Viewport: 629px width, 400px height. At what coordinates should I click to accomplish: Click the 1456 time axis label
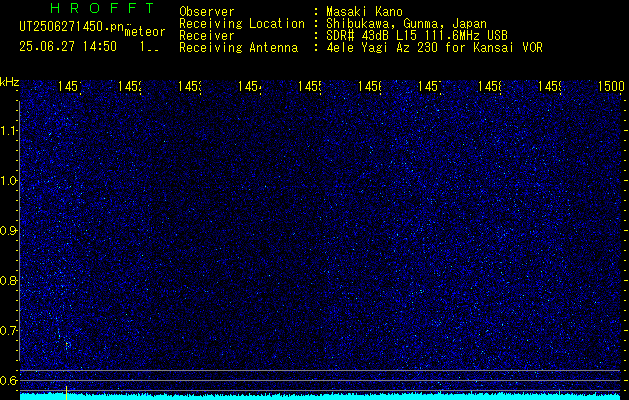pos(370,86)
